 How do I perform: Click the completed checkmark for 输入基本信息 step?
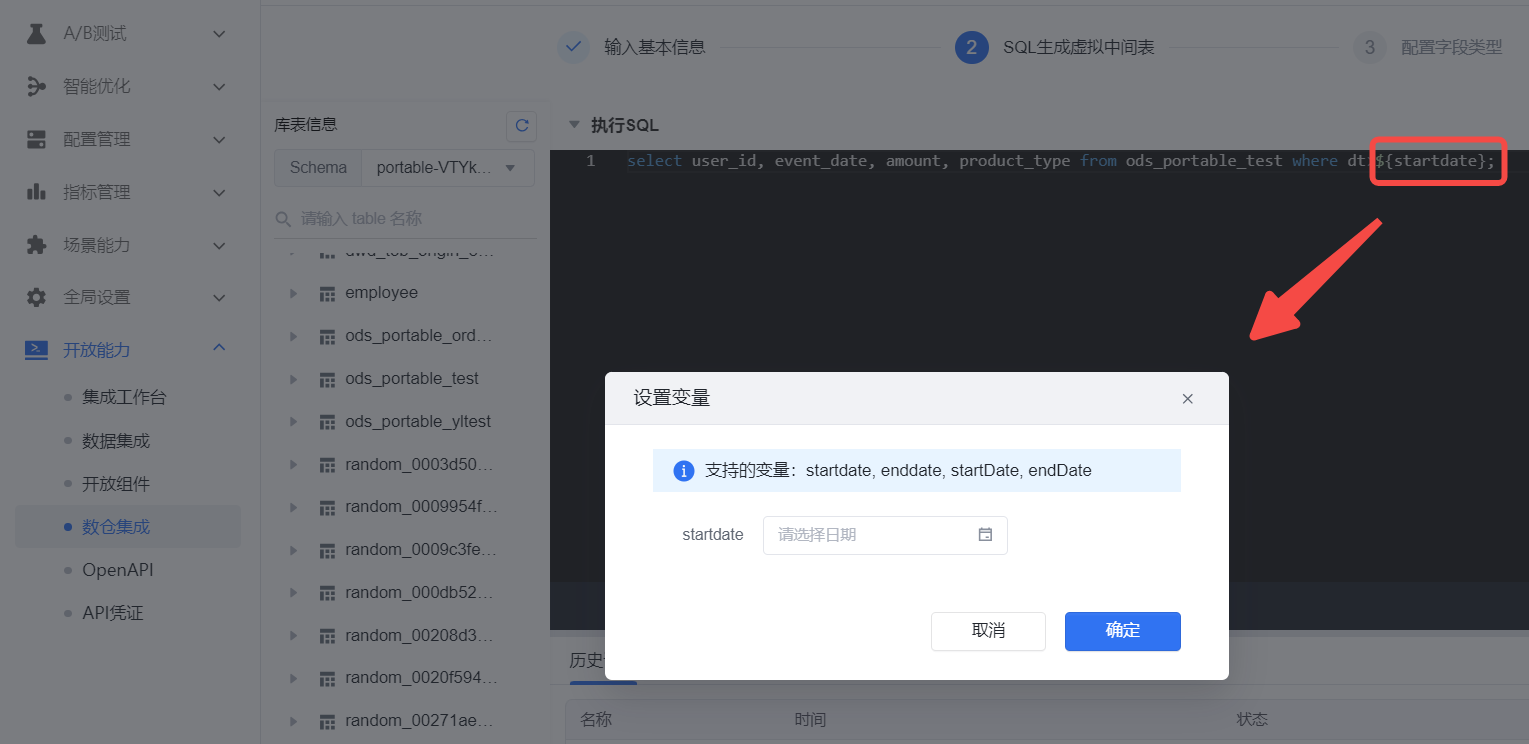pos(573,47)
